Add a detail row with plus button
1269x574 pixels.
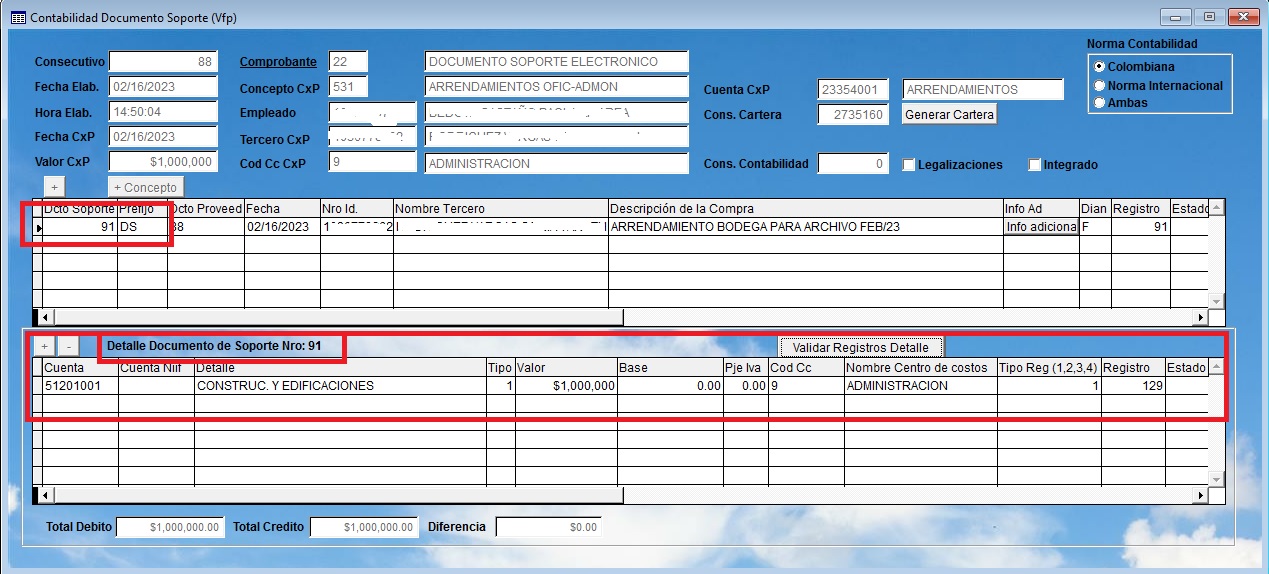pos(44,346)
